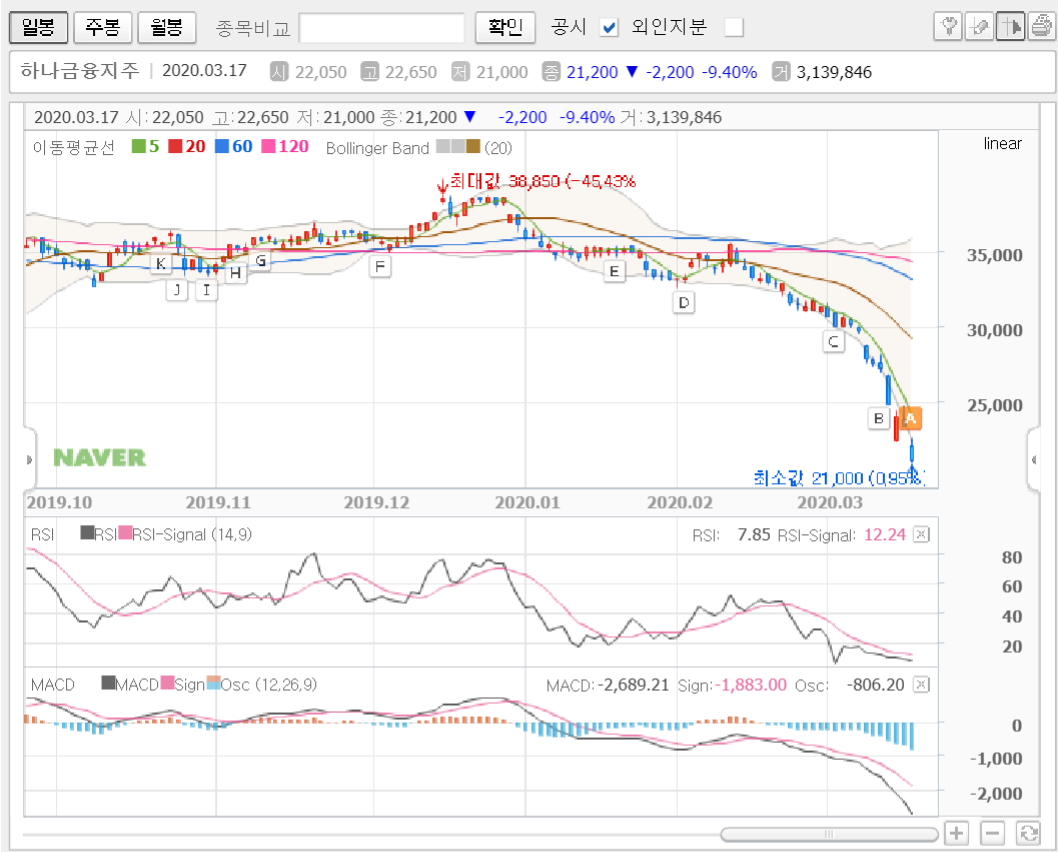Click disclosure marker A on chart
The height and width of the screenshot is (852, 1058).
click(x=910, y=418)
